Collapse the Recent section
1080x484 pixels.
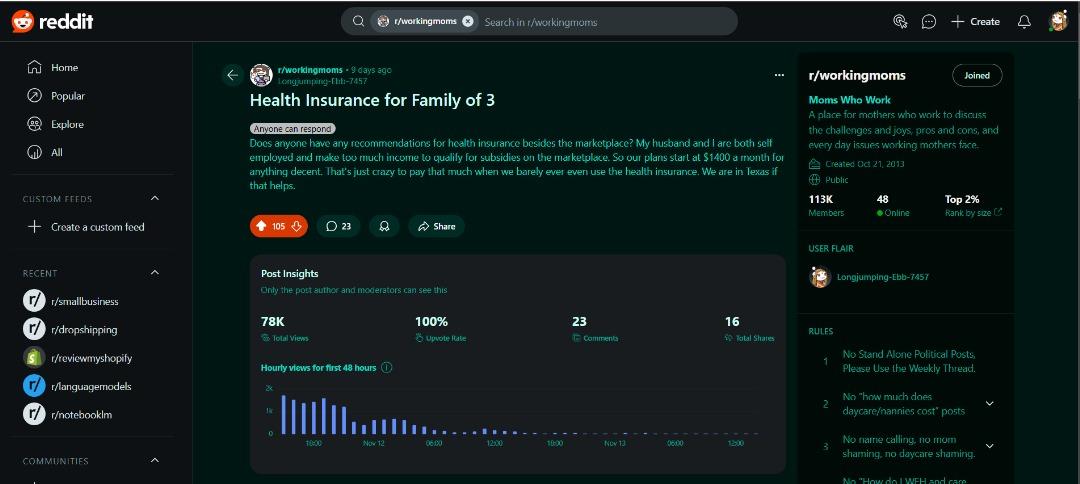click(155, 273)
